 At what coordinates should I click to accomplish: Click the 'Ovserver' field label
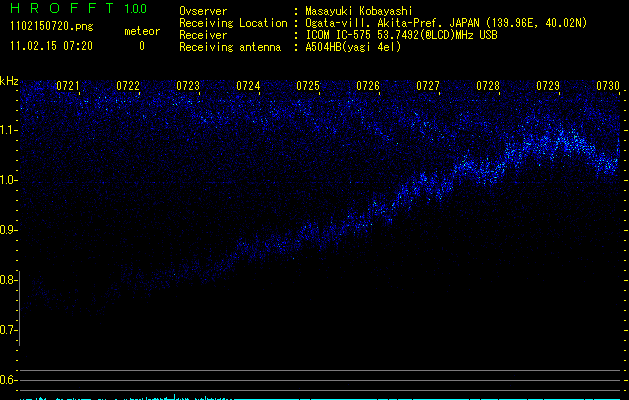pyautogui.click(x=203, y=11)
